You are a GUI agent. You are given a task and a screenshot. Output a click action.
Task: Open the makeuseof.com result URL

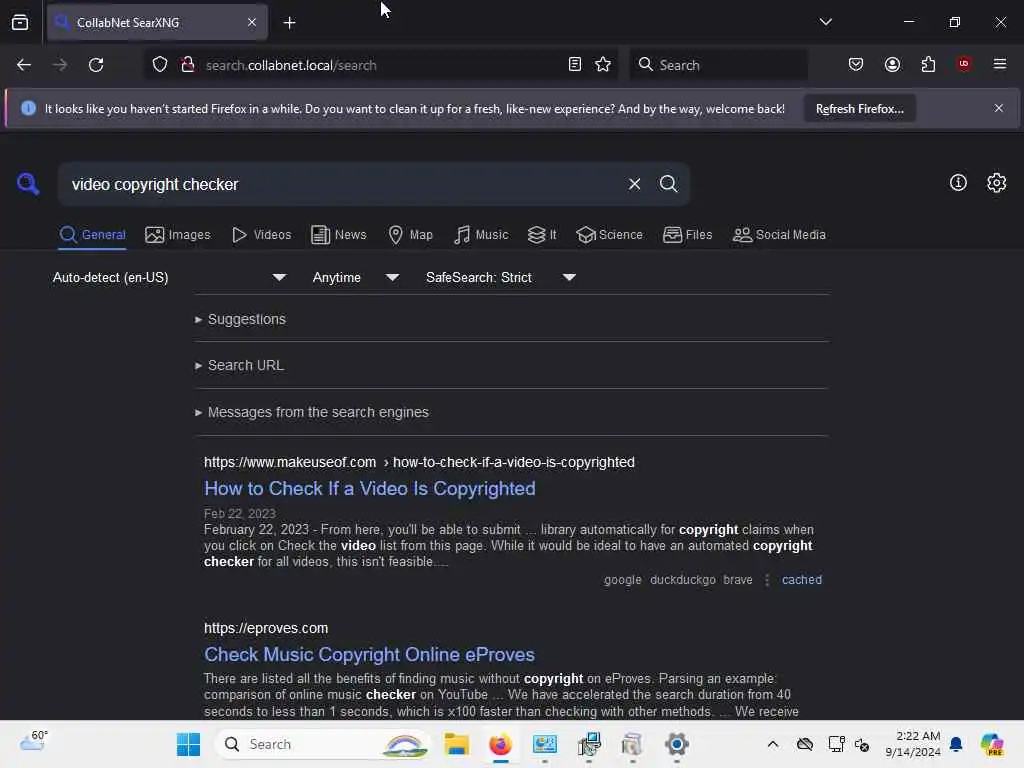pyautogui.click(x=419, y=462)
